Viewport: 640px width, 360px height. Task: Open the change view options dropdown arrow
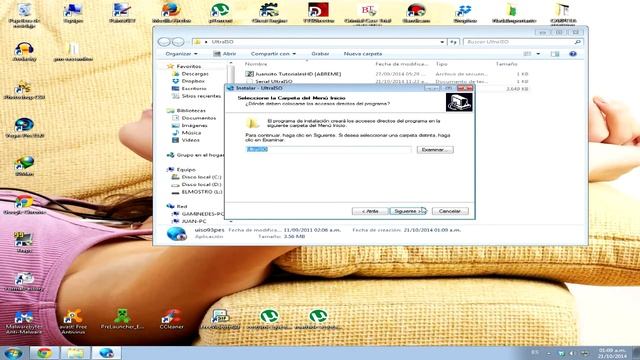tap(538, 54)
